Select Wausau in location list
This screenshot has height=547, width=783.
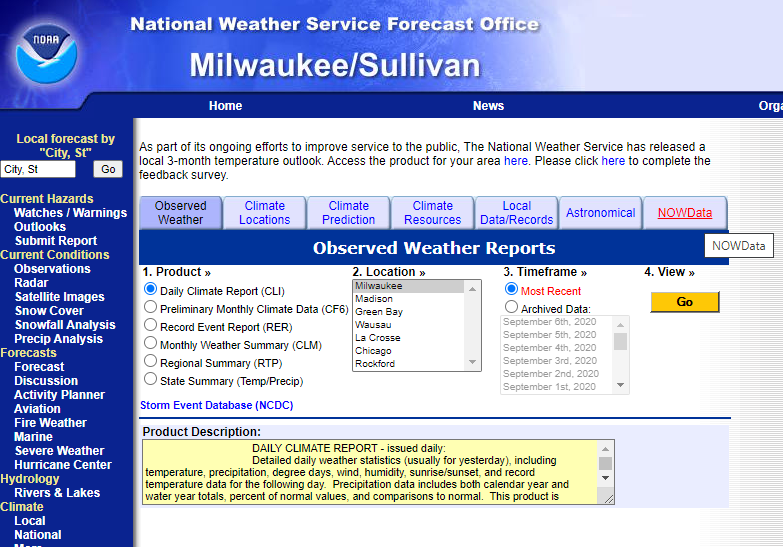(409, 325)
